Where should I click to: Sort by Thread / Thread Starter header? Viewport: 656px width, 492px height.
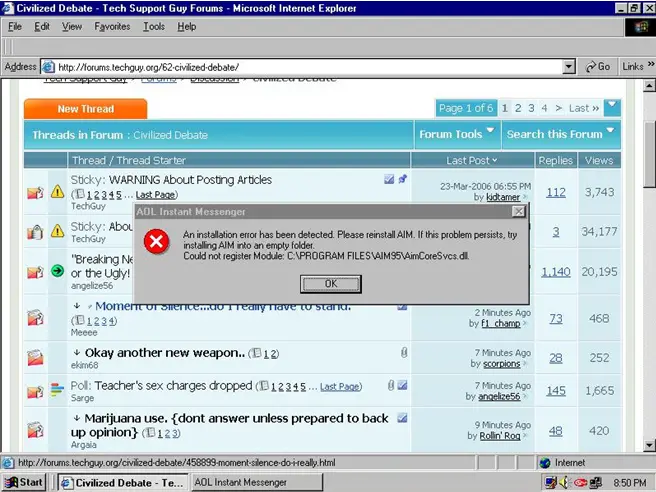pos(129,160)
